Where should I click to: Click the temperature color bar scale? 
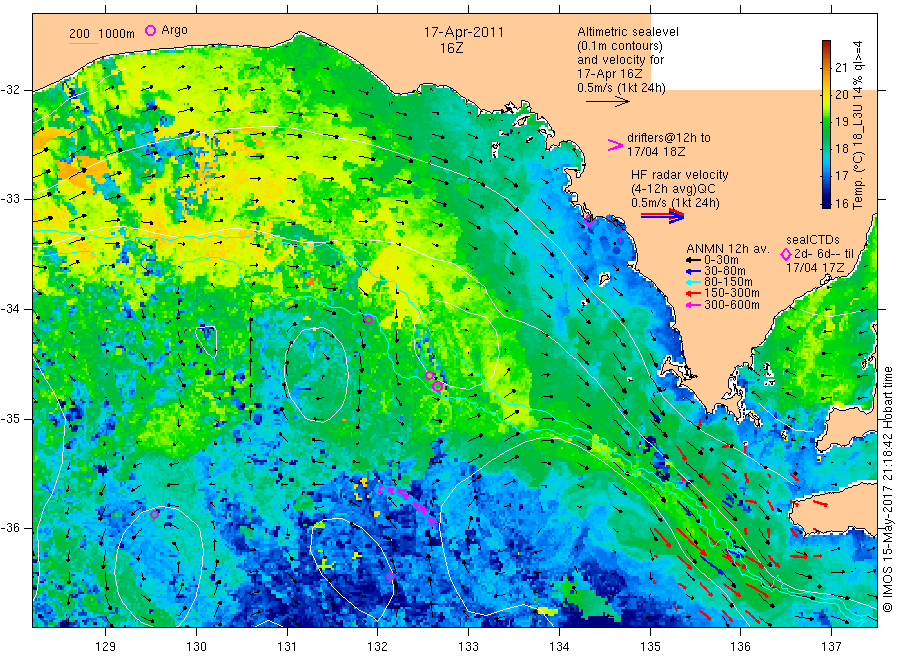click(826, 123)
